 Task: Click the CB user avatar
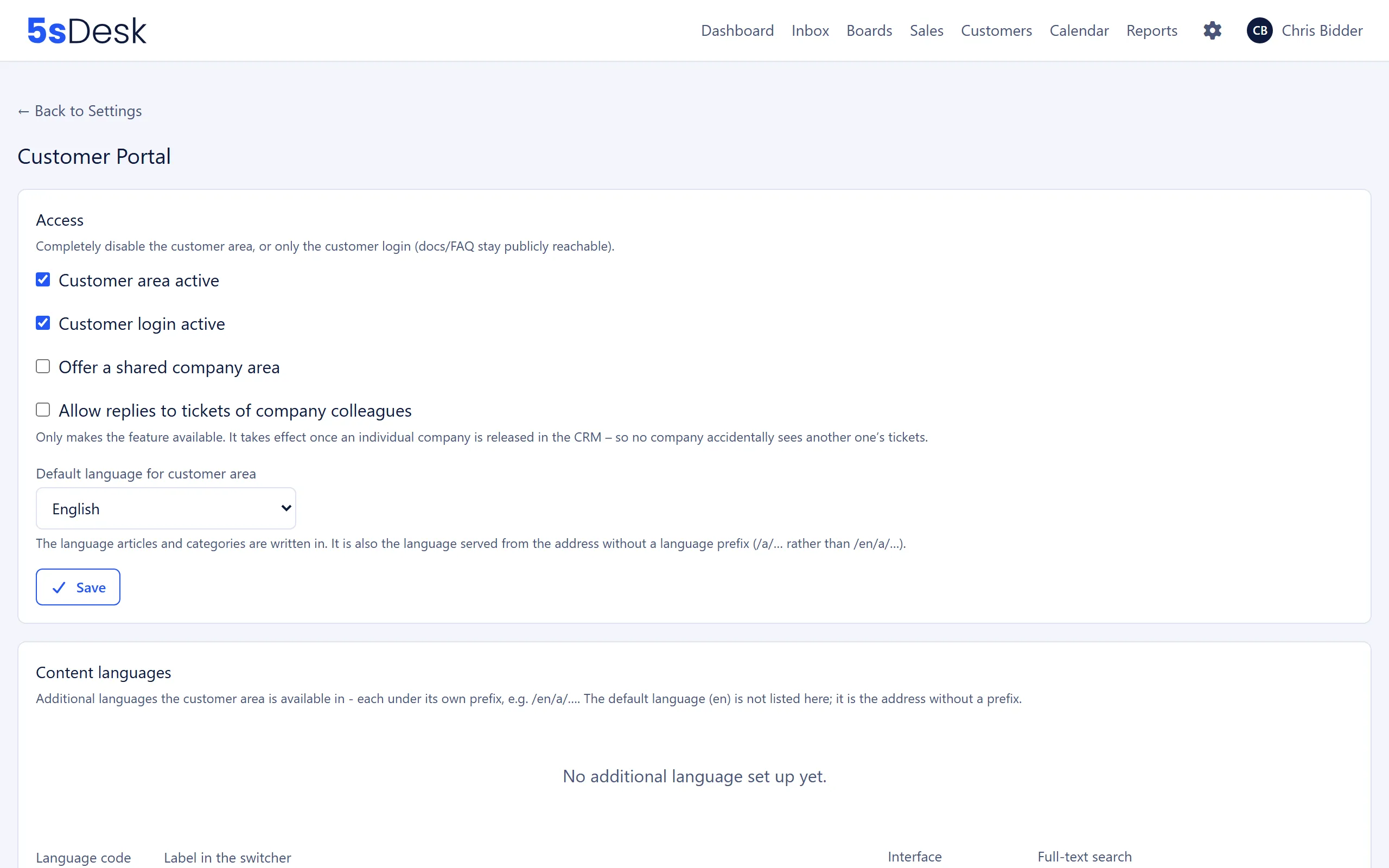[x=1259, y=30]
